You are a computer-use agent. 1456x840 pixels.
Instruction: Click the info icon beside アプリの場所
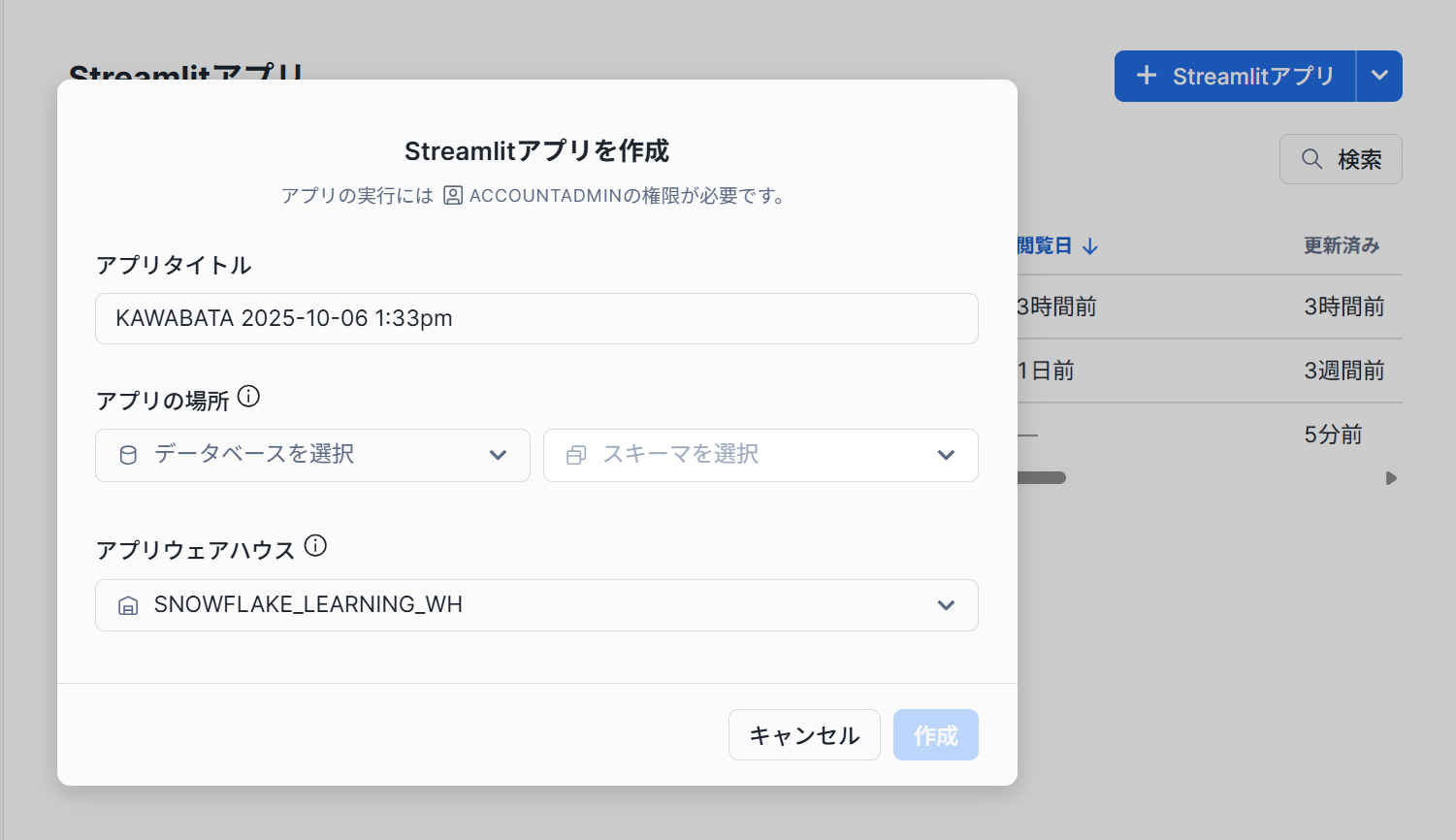coord(249,397)
